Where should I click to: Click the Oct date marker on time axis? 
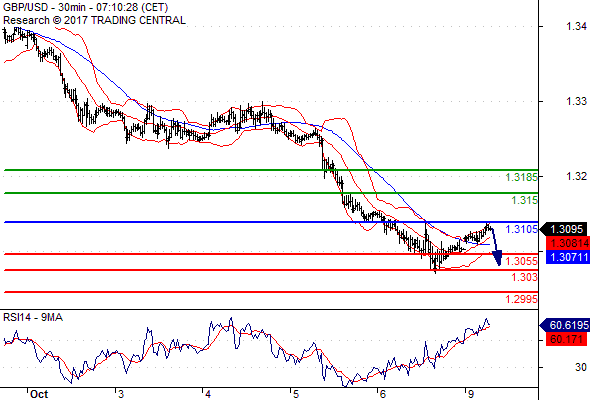(x=39, y=394)
